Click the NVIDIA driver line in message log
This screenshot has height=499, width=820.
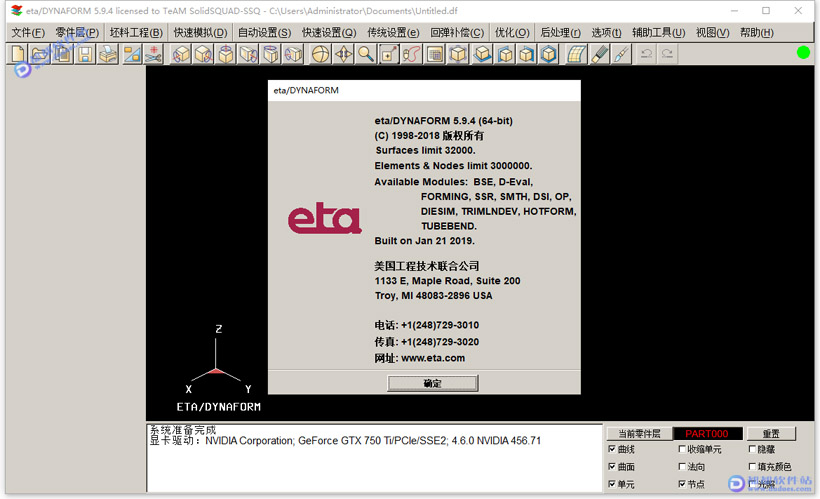click(345, 441)
